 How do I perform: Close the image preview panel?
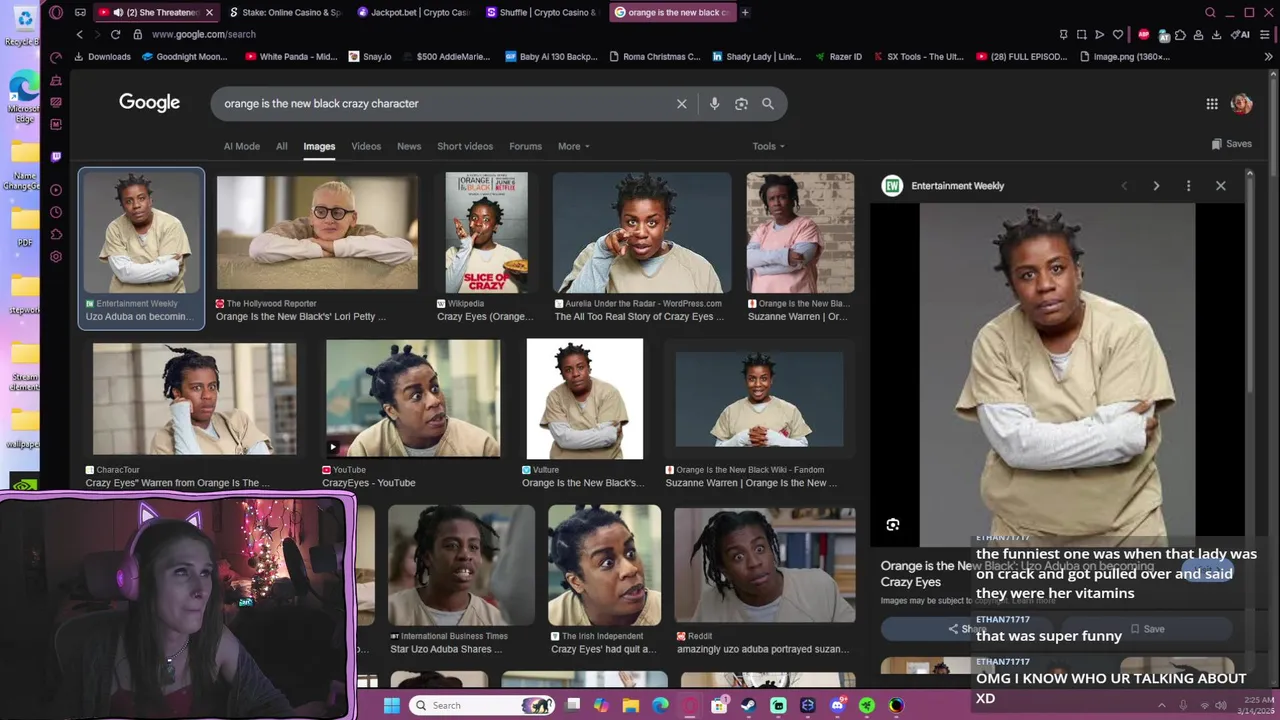pos(1220,186)
